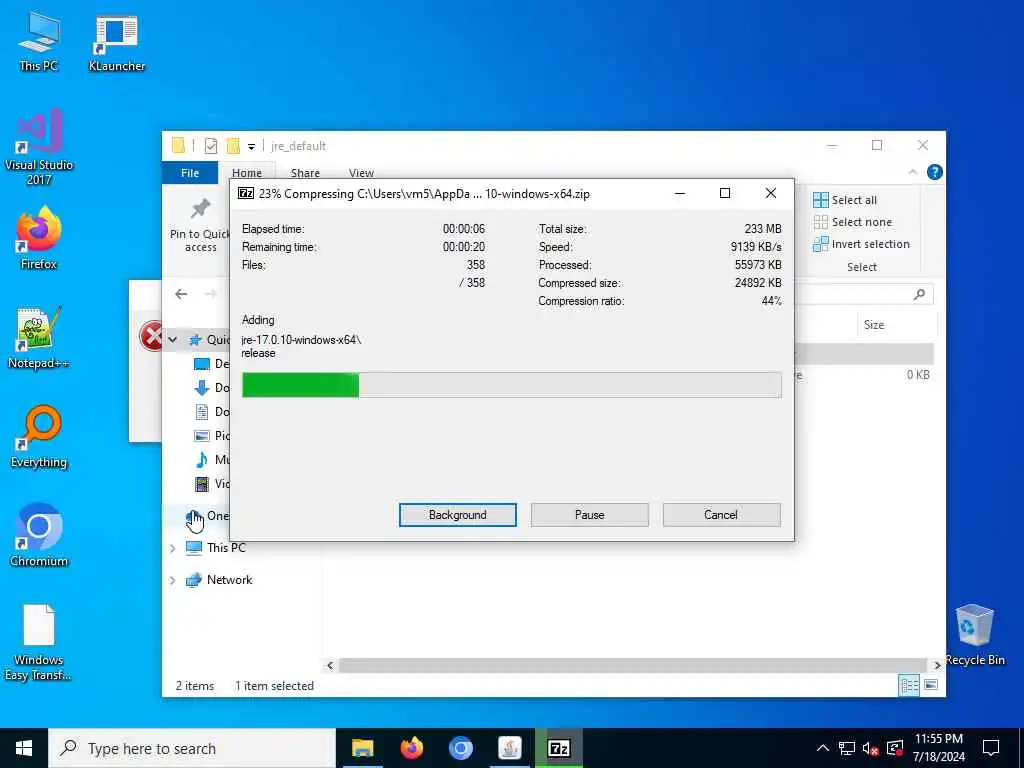
Task: Open the File menu in Explorer
Action: (190, 173)
